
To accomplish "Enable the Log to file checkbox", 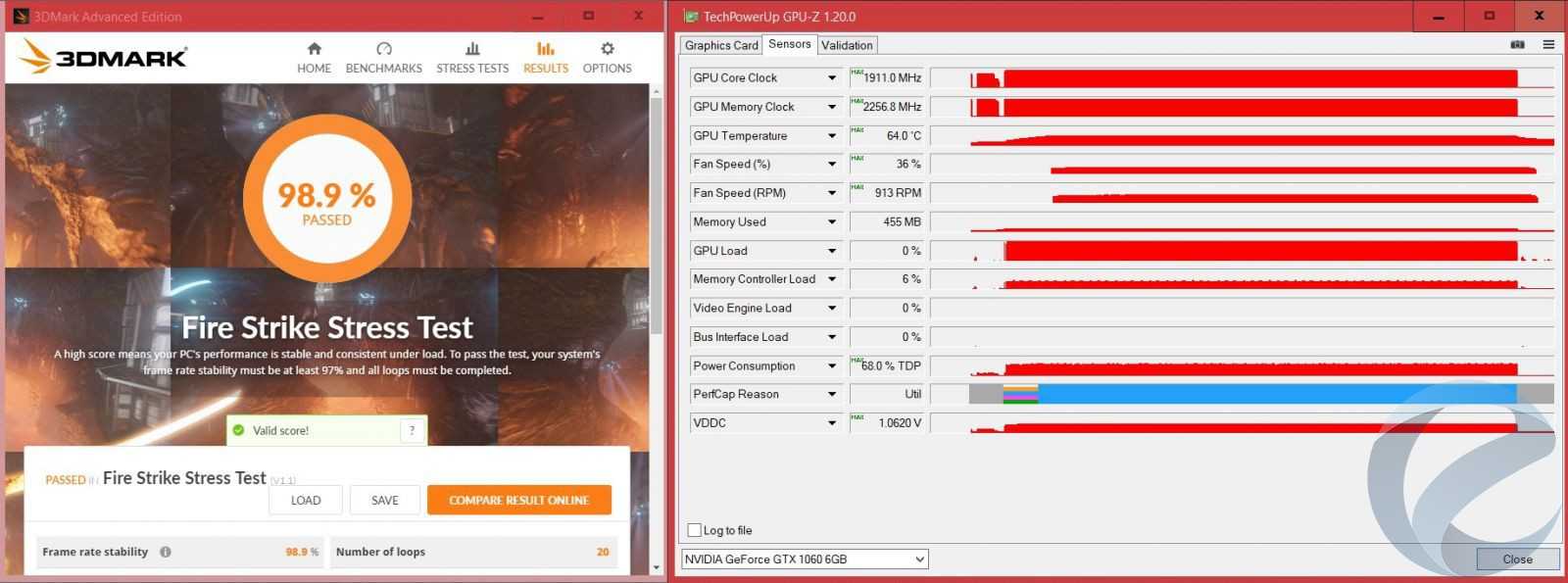I will pyautogui.click(x=695, y=530).
